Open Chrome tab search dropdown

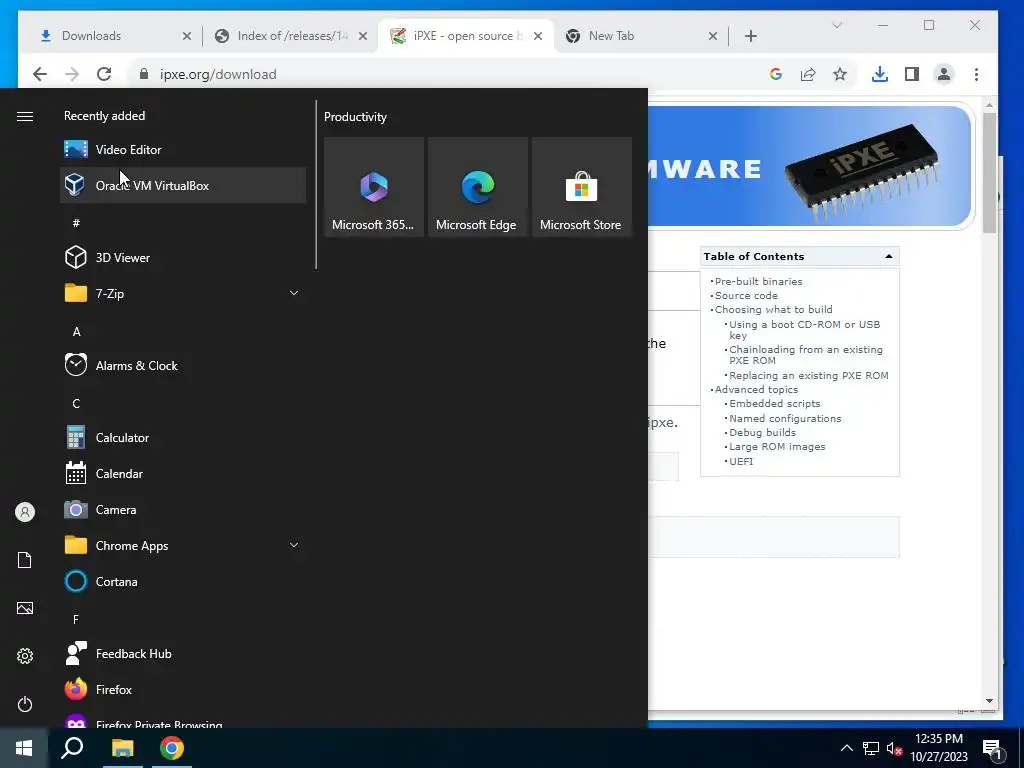pos(837,25)
